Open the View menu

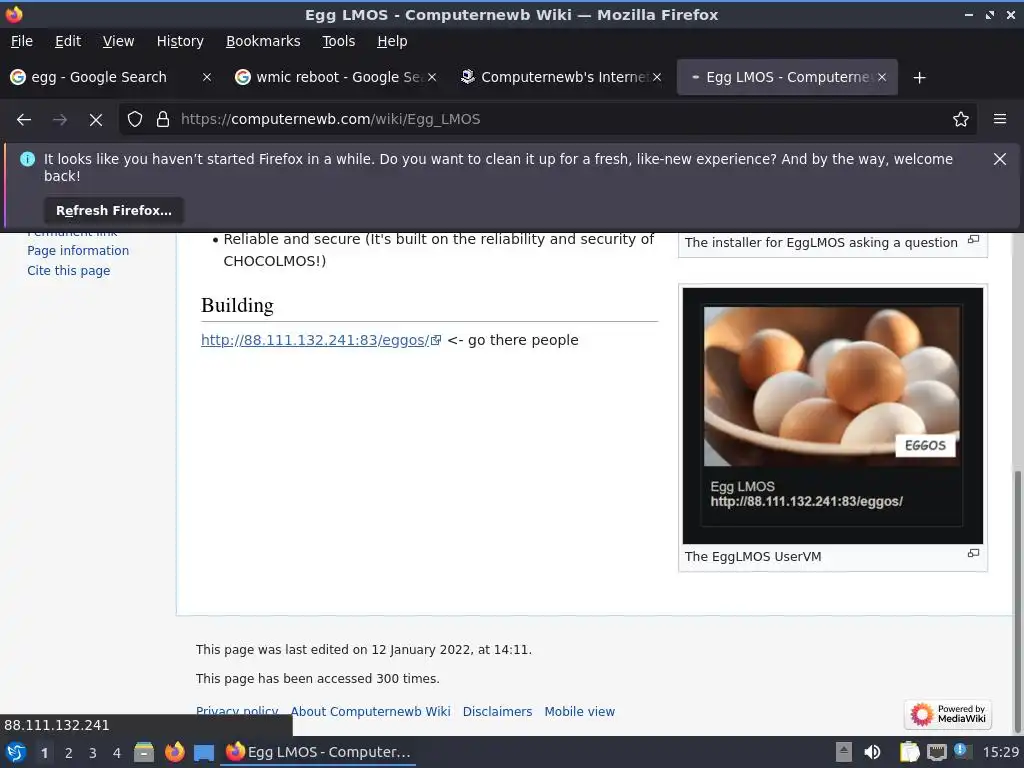(118, 41)
